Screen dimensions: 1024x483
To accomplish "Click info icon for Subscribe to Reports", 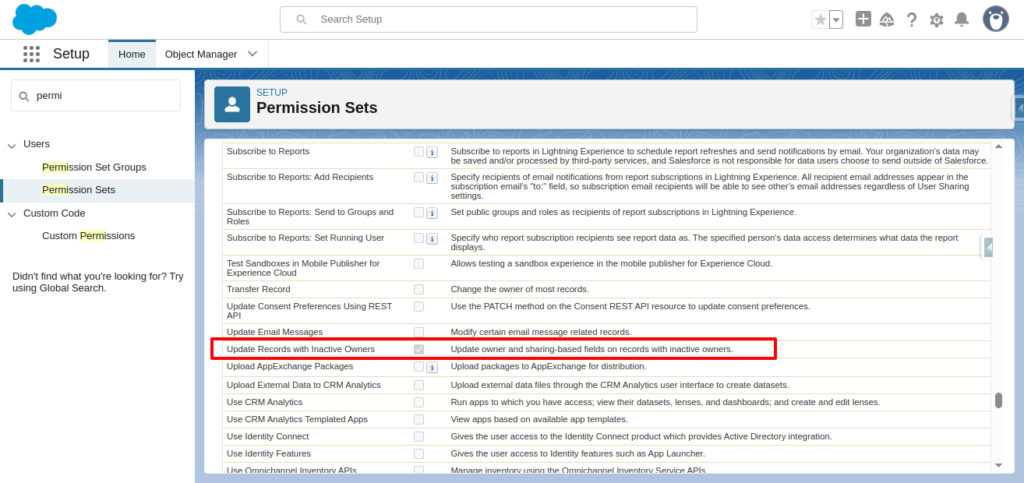I will [432, 152].
